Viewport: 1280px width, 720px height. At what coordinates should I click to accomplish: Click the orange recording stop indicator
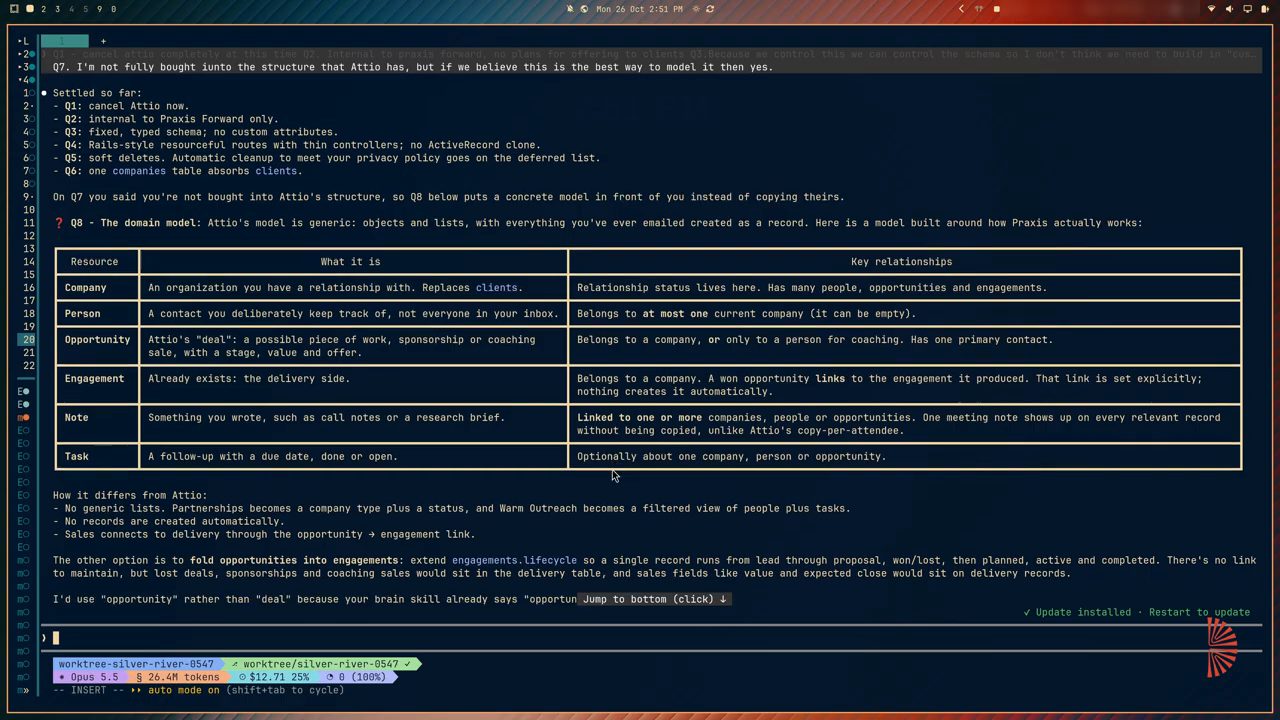pyautogui.click(x=996, y=9)
